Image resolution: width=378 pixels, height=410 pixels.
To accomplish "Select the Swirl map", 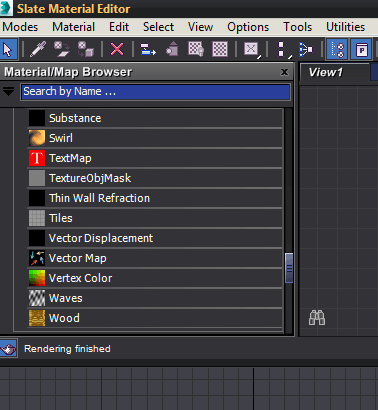I will (155, 138).
